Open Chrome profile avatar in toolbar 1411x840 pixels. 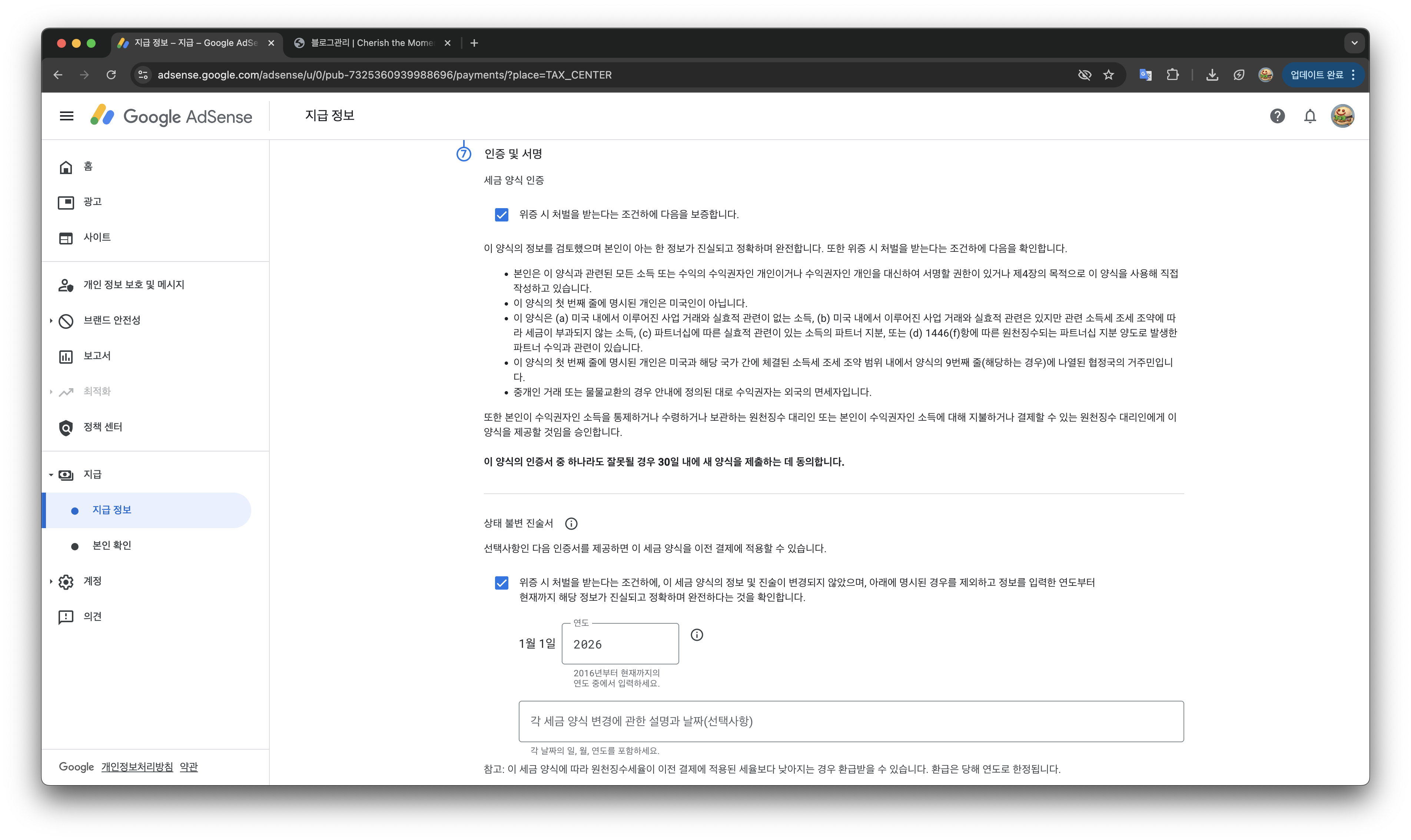point(1265,75)
